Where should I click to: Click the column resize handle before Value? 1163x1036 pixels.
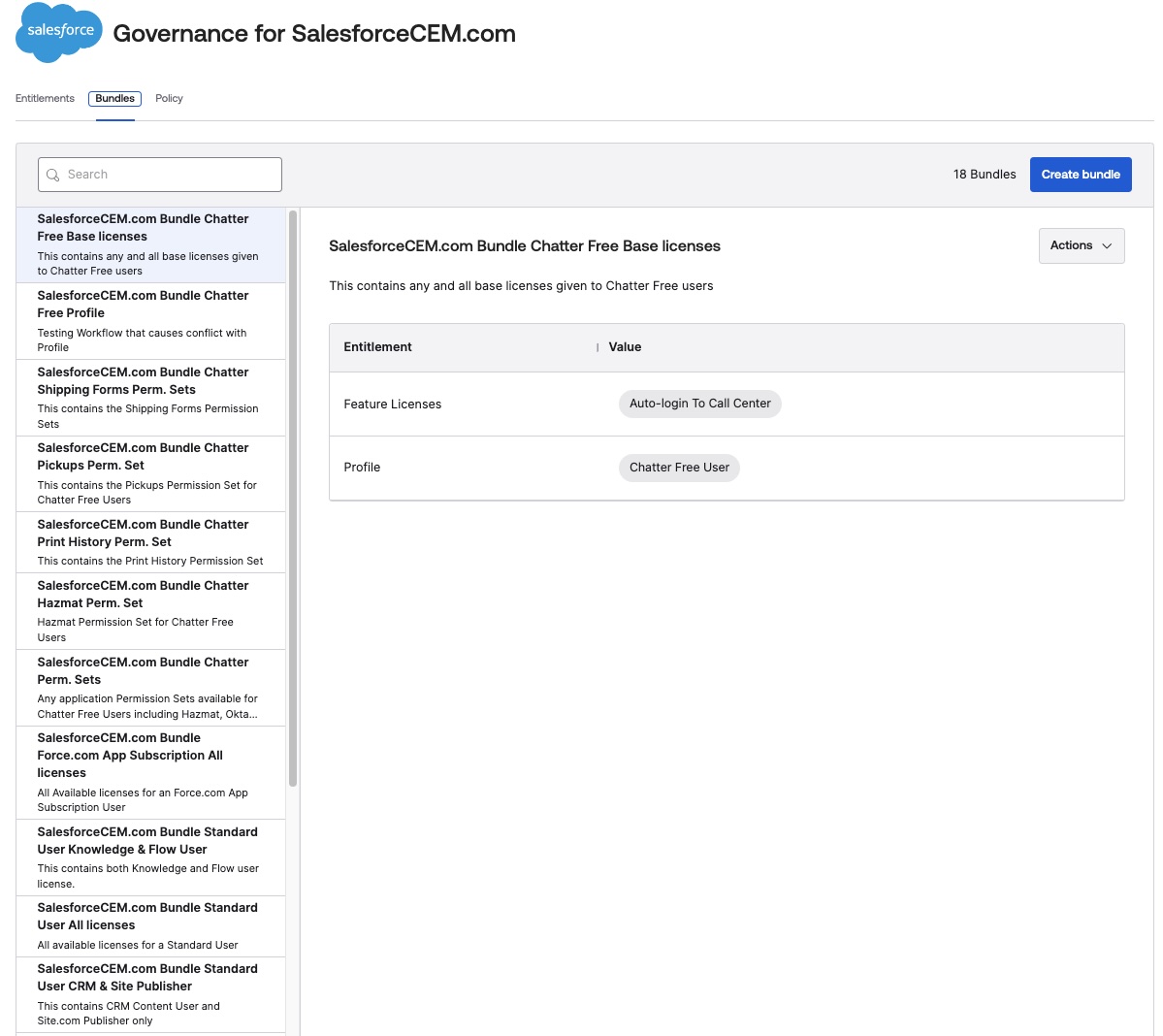coord(598,347)
